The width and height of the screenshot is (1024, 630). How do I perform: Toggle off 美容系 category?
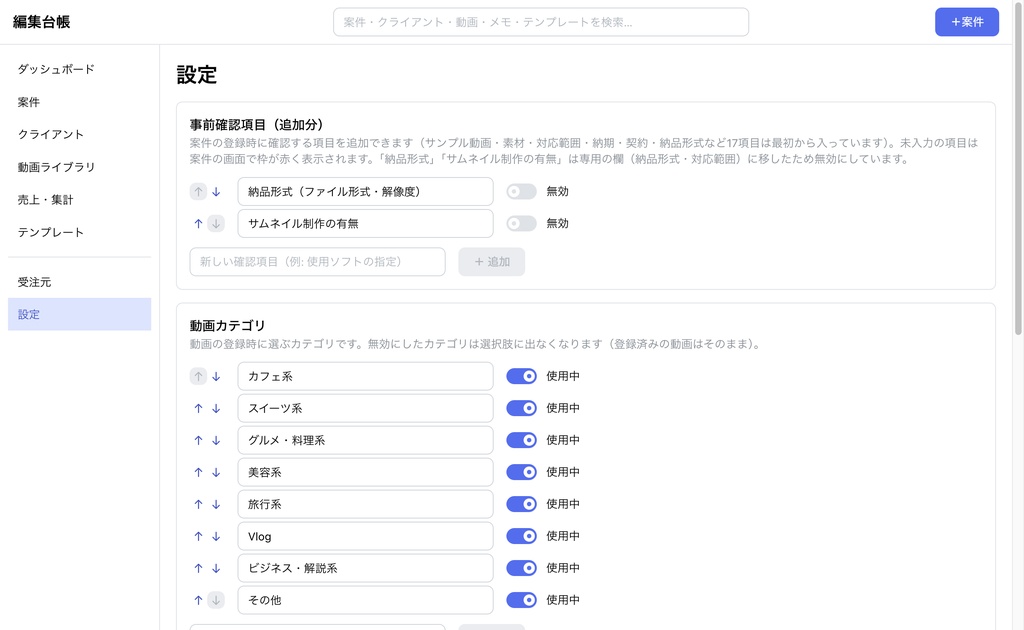click(521, 472)
